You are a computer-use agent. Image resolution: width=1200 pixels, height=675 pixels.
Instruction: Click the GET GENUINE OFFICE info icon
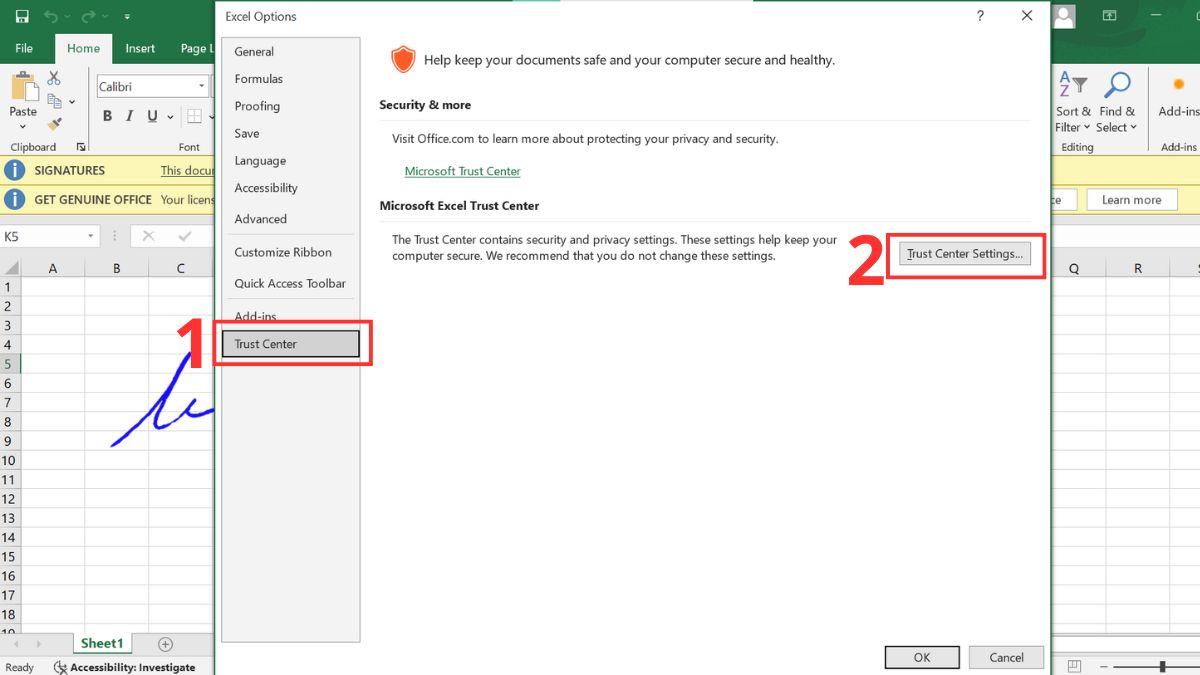pos(14,199)
